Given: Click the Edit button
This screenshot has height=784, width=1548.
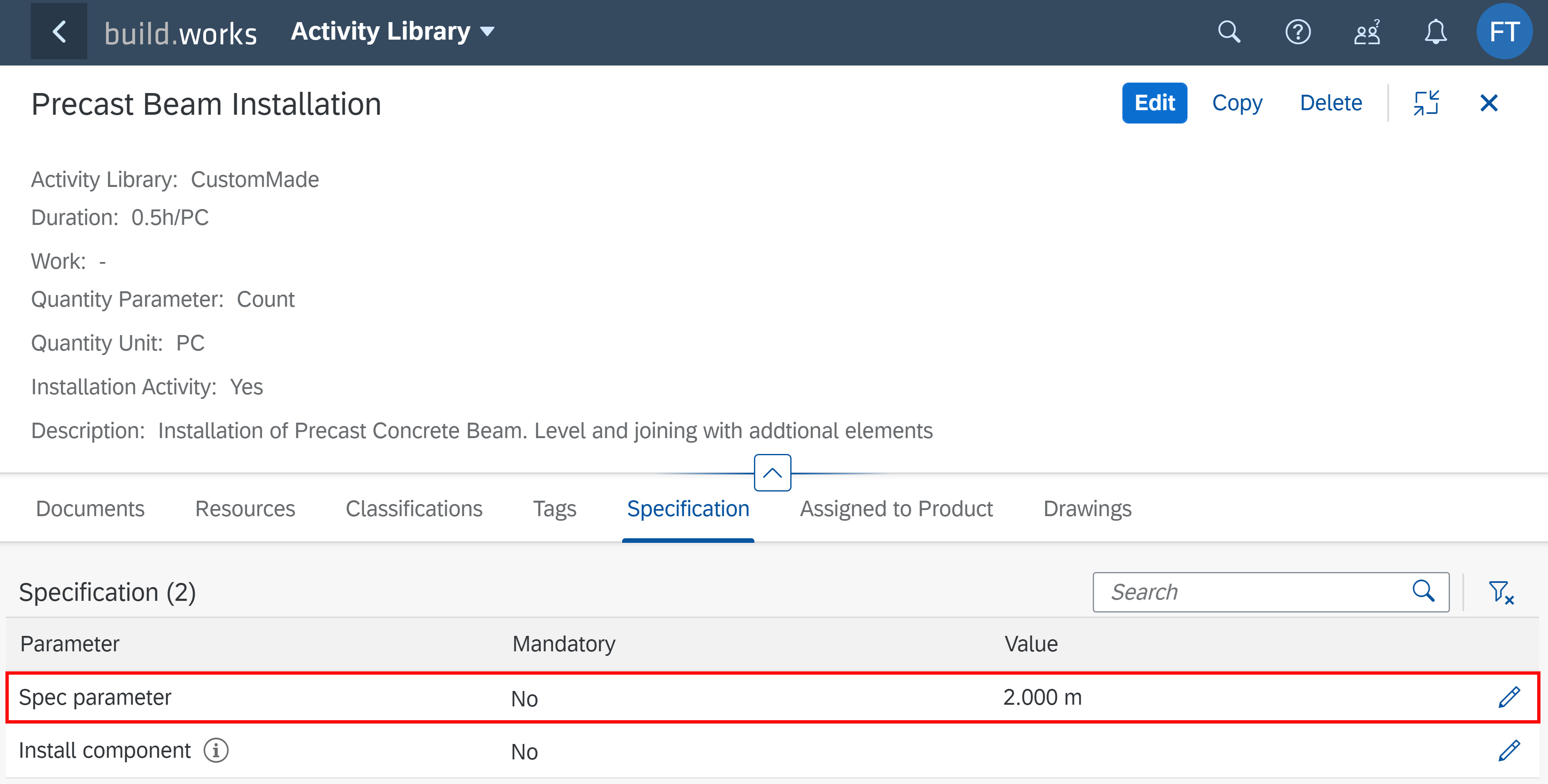Looking at the screenshot, I should [x=1155, y=103].
